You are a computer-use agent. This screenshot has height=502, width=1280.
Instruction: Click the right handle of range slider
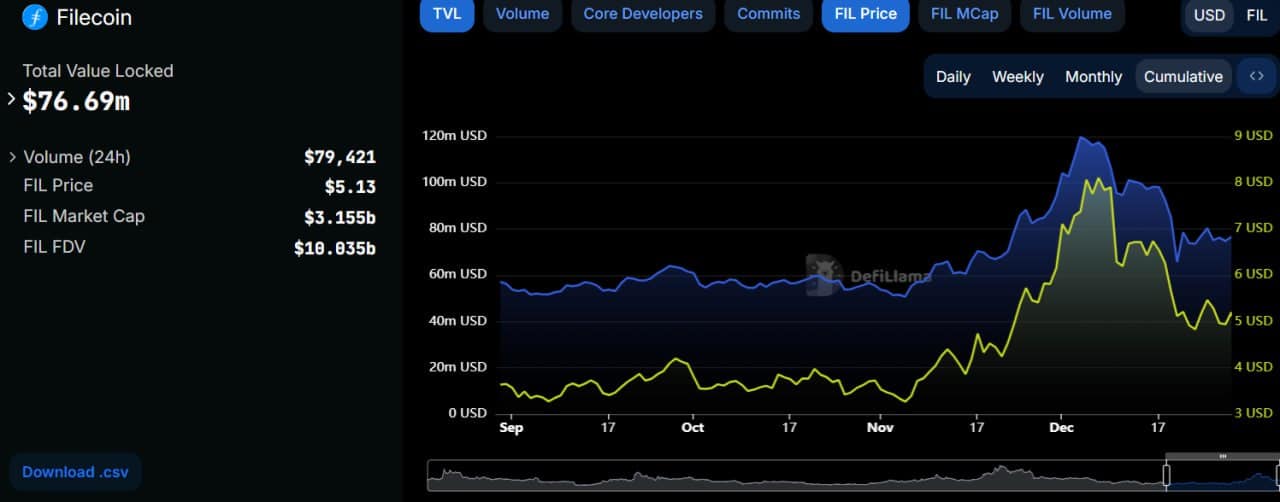click(x=1278, y=475)
